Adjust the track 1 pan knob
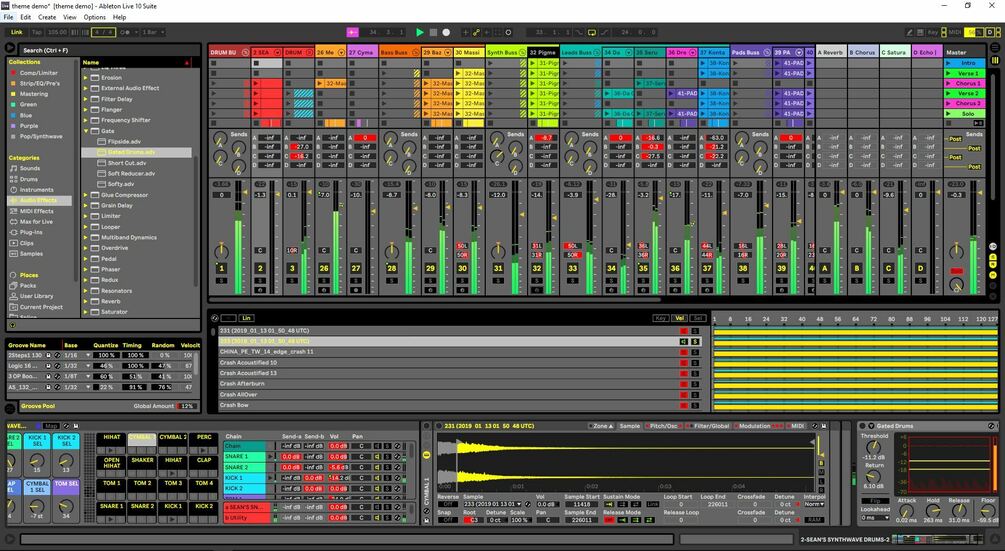 pos(221,250)
